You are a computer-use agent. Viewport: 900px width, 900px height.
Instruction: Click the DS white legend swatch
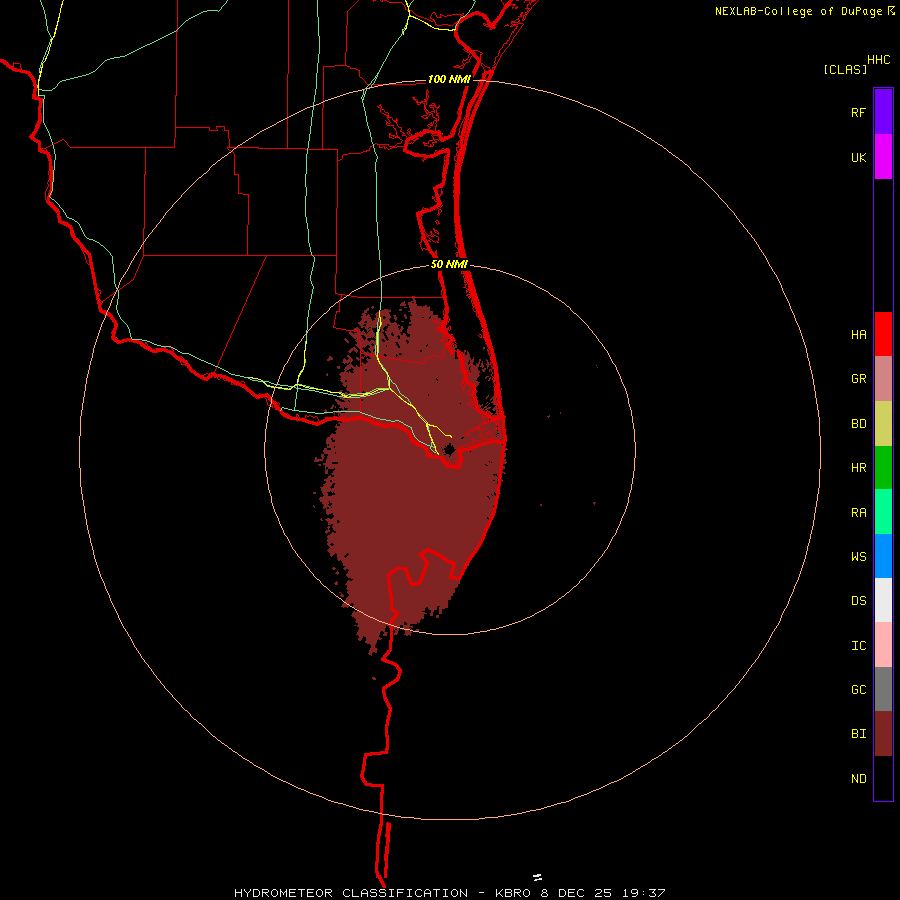[883, 600]
